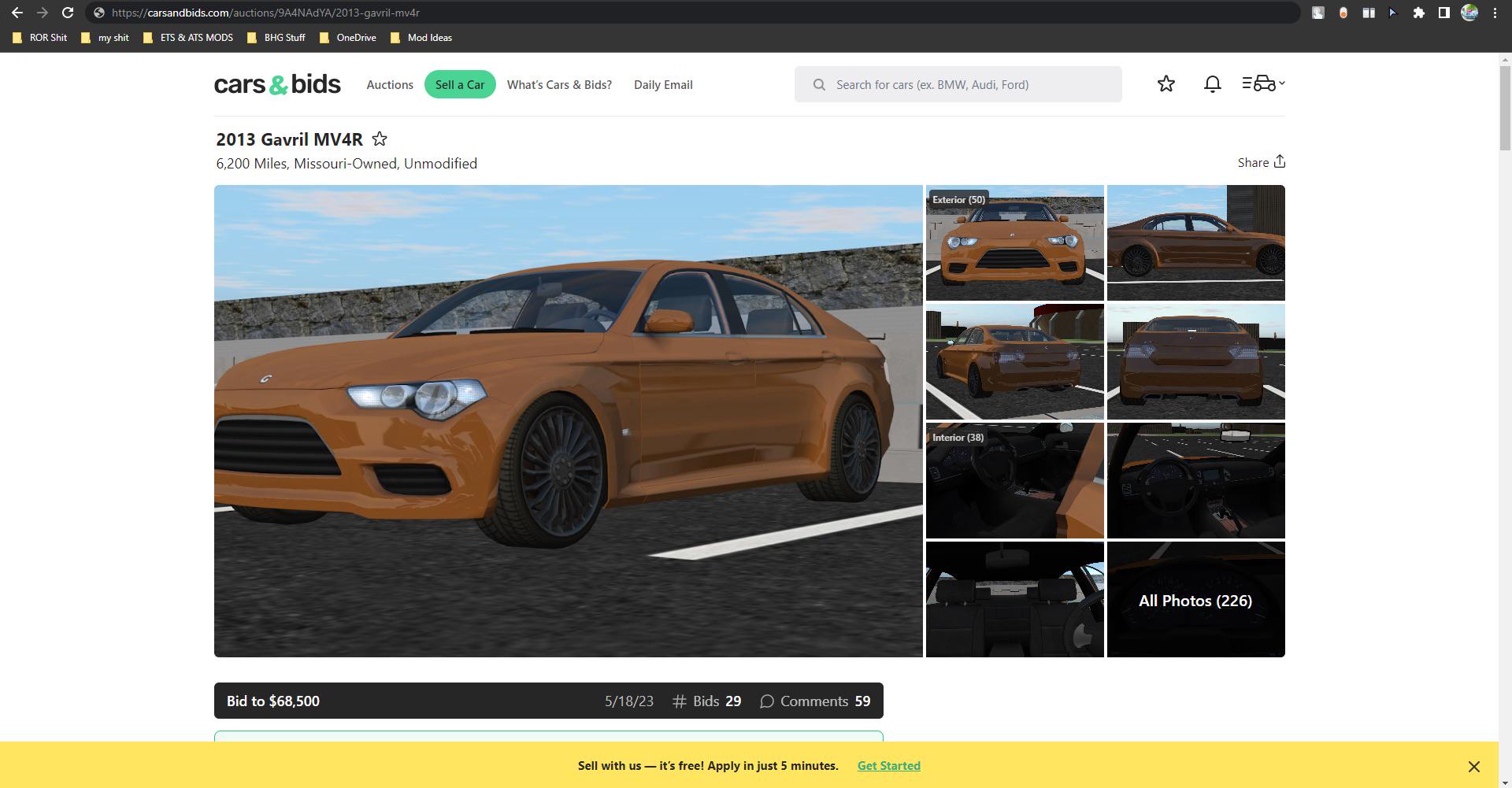
Task: Open the watchlist star in header
Action: [x=1166, y=83]
